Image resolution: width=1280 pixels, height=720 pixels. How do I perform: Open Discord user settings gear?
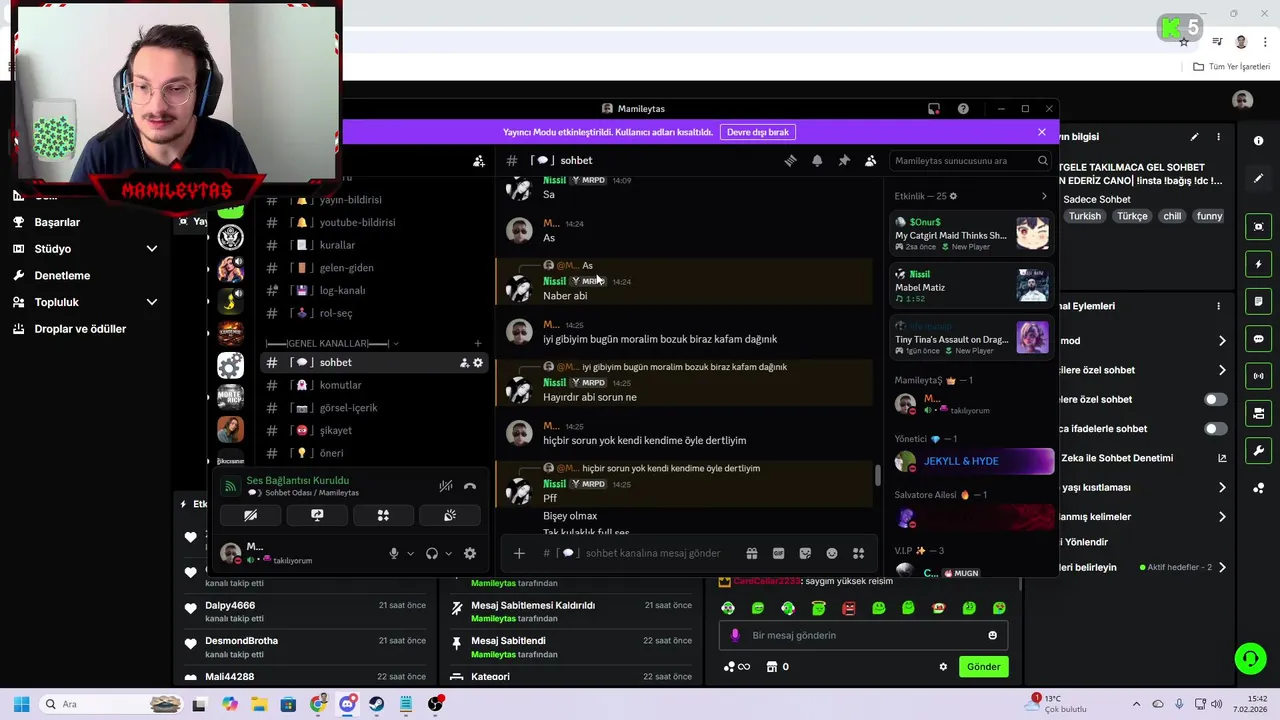(470, 553)
